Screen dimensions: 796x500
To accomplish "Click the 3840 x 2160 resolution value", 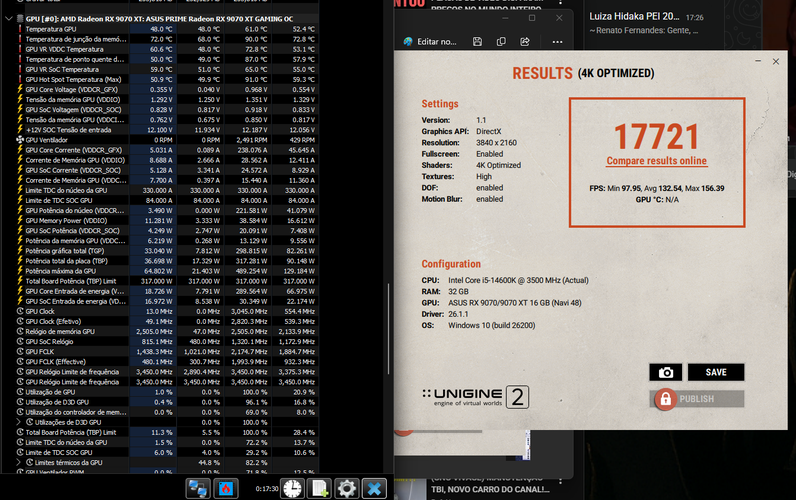I will [496, 143].
